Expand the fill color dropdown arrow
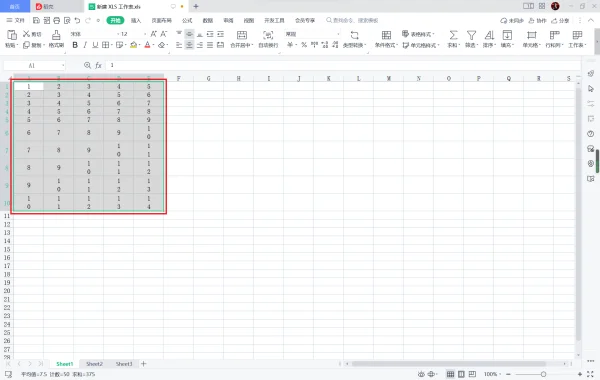Image resolution: width=600 pixels, height=380 pixels. (x=140, y=45)
